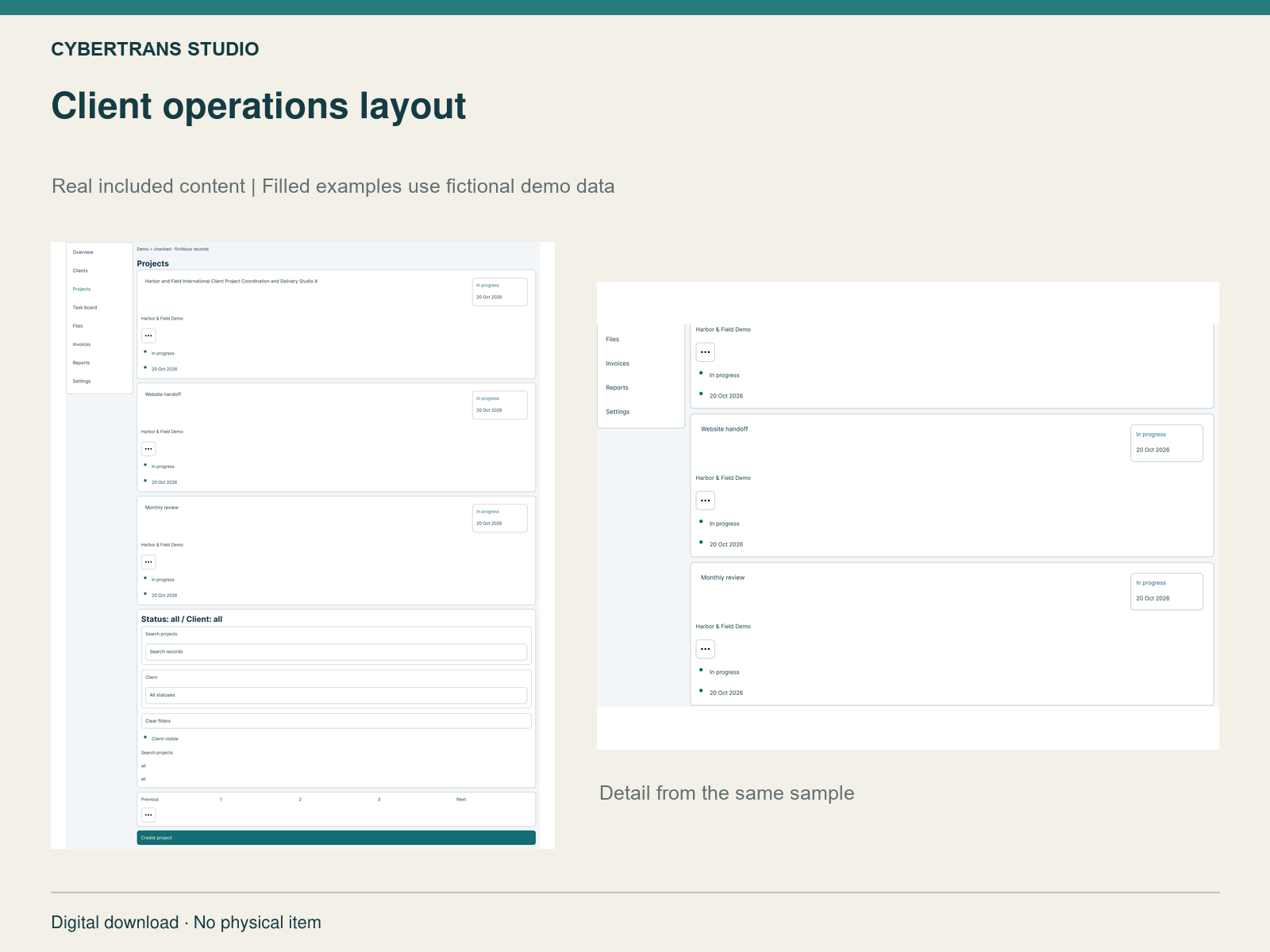Open Files in the left preview sidebar
This screenshot has height=952, width=1270.
78,326
